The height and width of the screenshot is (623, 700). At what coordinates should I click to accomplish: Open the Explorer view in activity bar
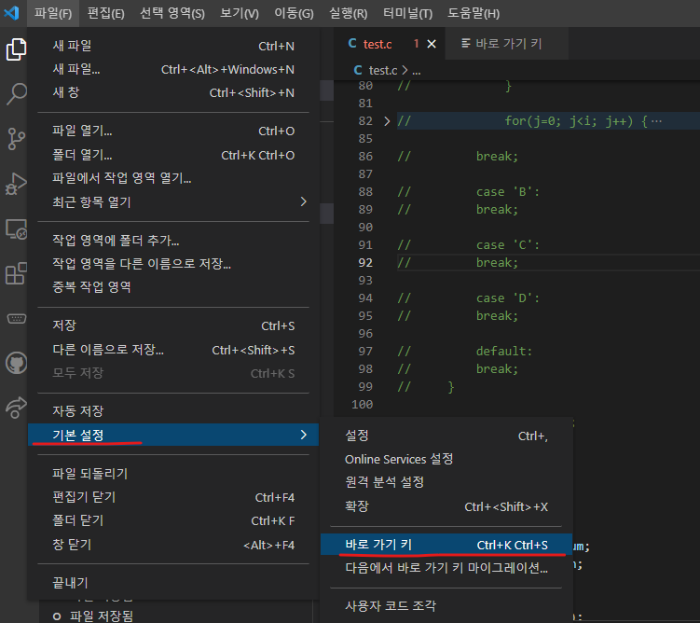16,49
